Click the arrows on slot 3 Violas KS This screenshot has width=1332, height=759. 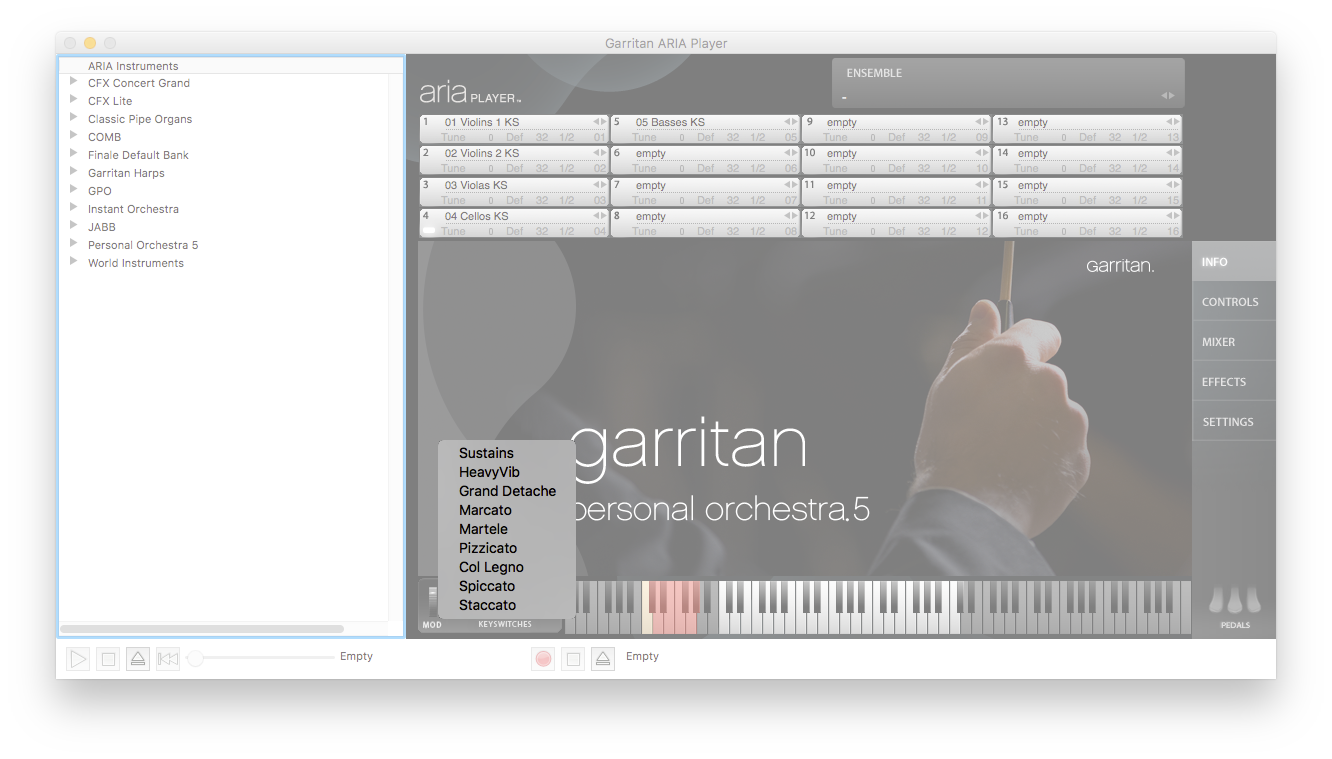pyautogui.click(x=600, y=185)
